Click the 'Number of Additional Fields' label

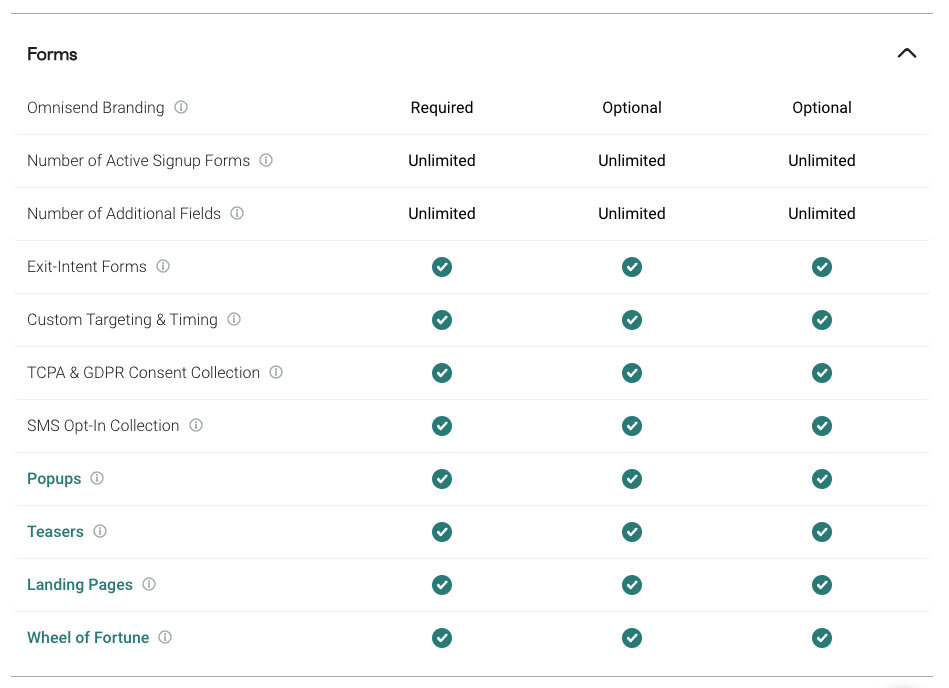(x=124, y=214)
